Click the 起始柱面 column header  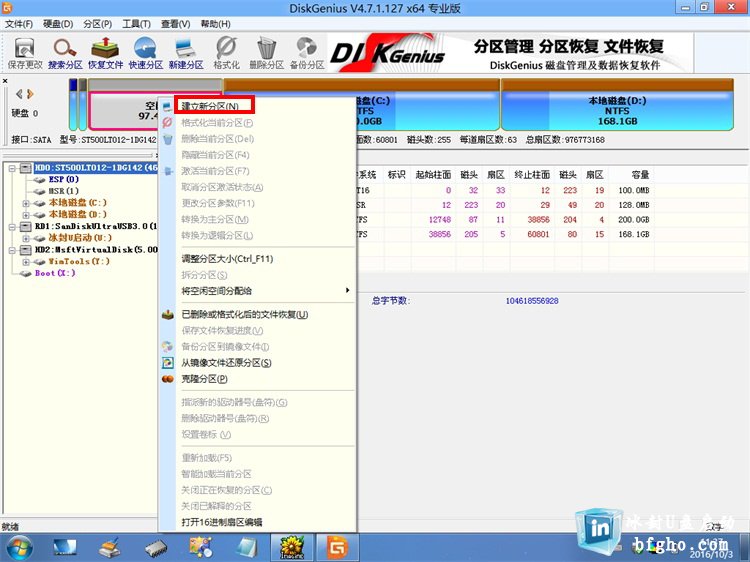tap(433, 175)
